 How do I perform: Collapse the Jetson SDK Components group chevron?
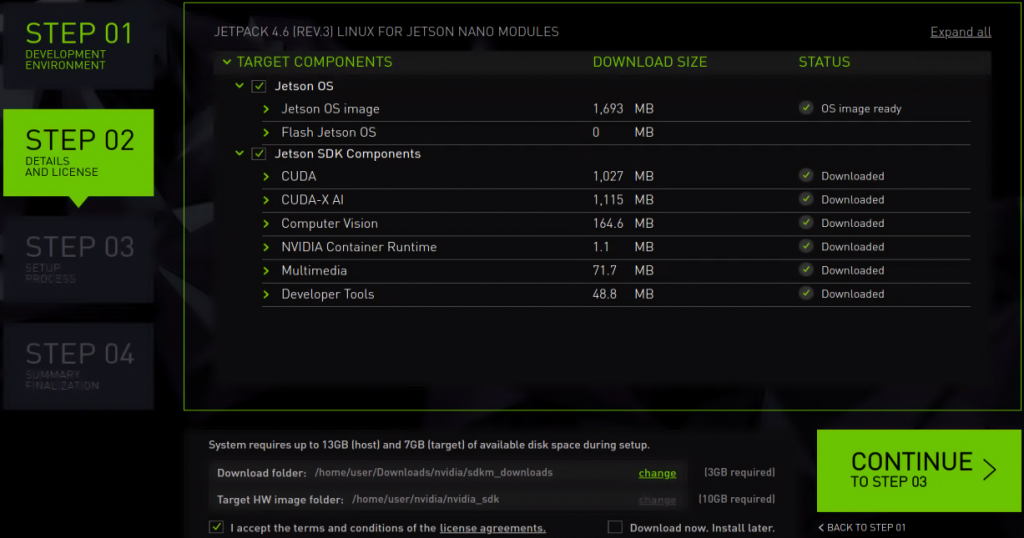pos(240,153)
